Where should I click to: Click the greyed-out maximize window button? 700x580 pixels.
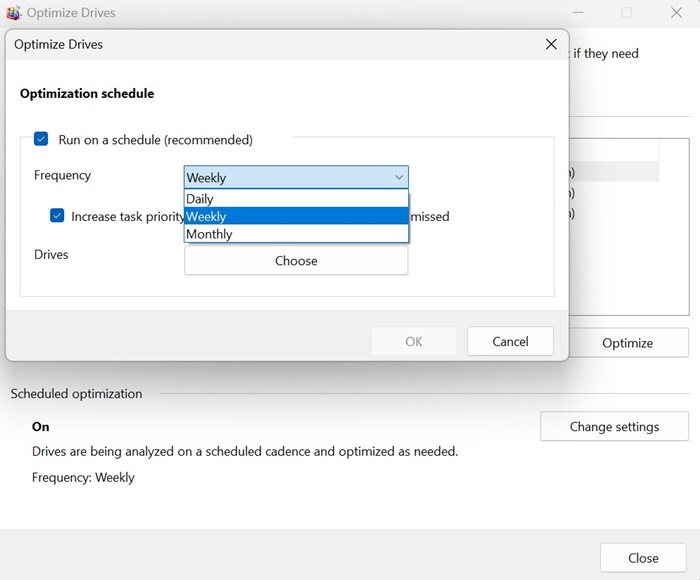627,13
